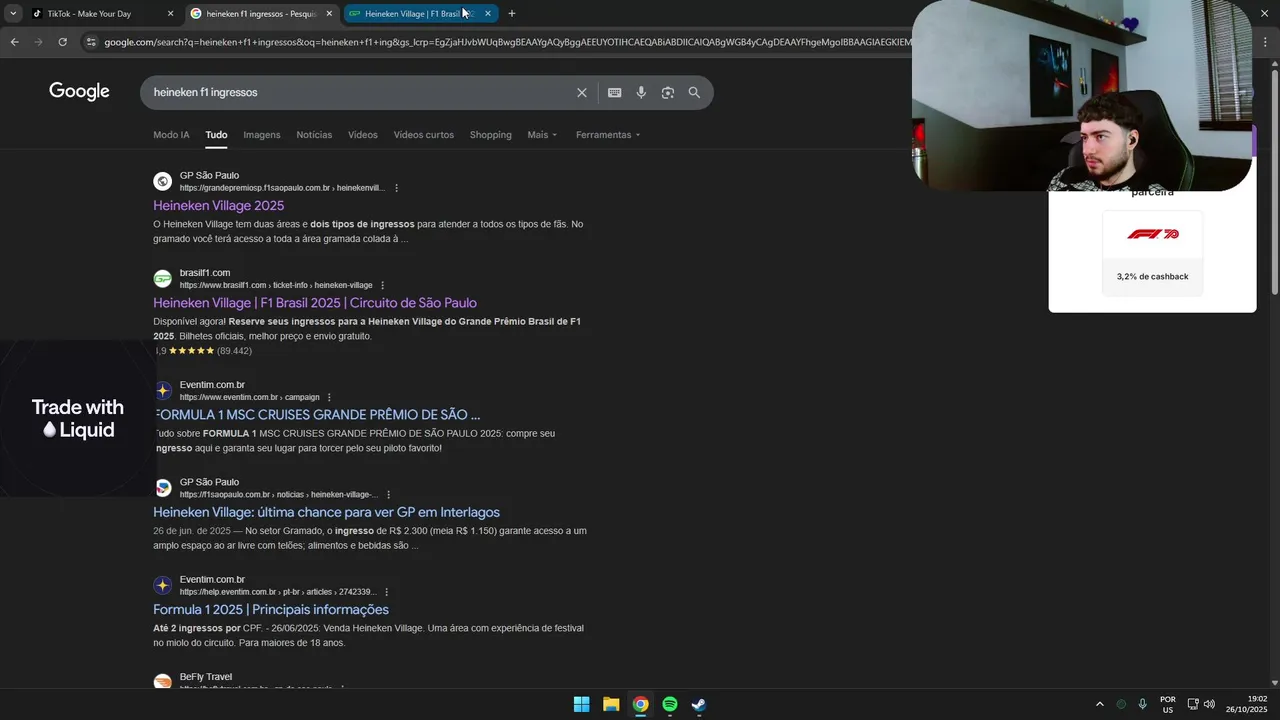
Task: Open site information icon in address bar
Action: (91, 42)
